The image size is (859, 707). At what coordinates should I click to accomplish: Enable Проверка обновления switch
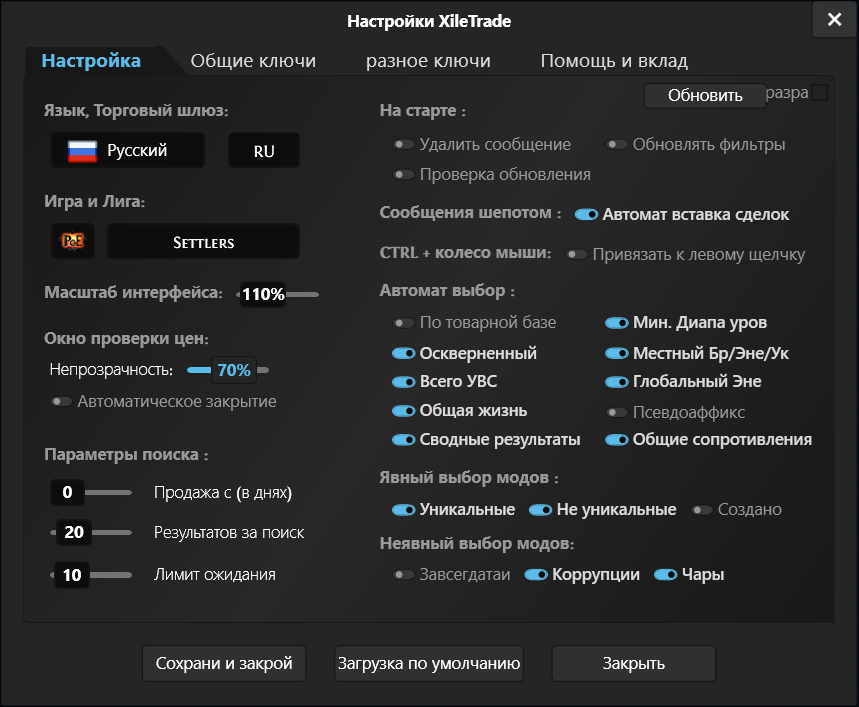pyautogui.click(x=404, y=175)
